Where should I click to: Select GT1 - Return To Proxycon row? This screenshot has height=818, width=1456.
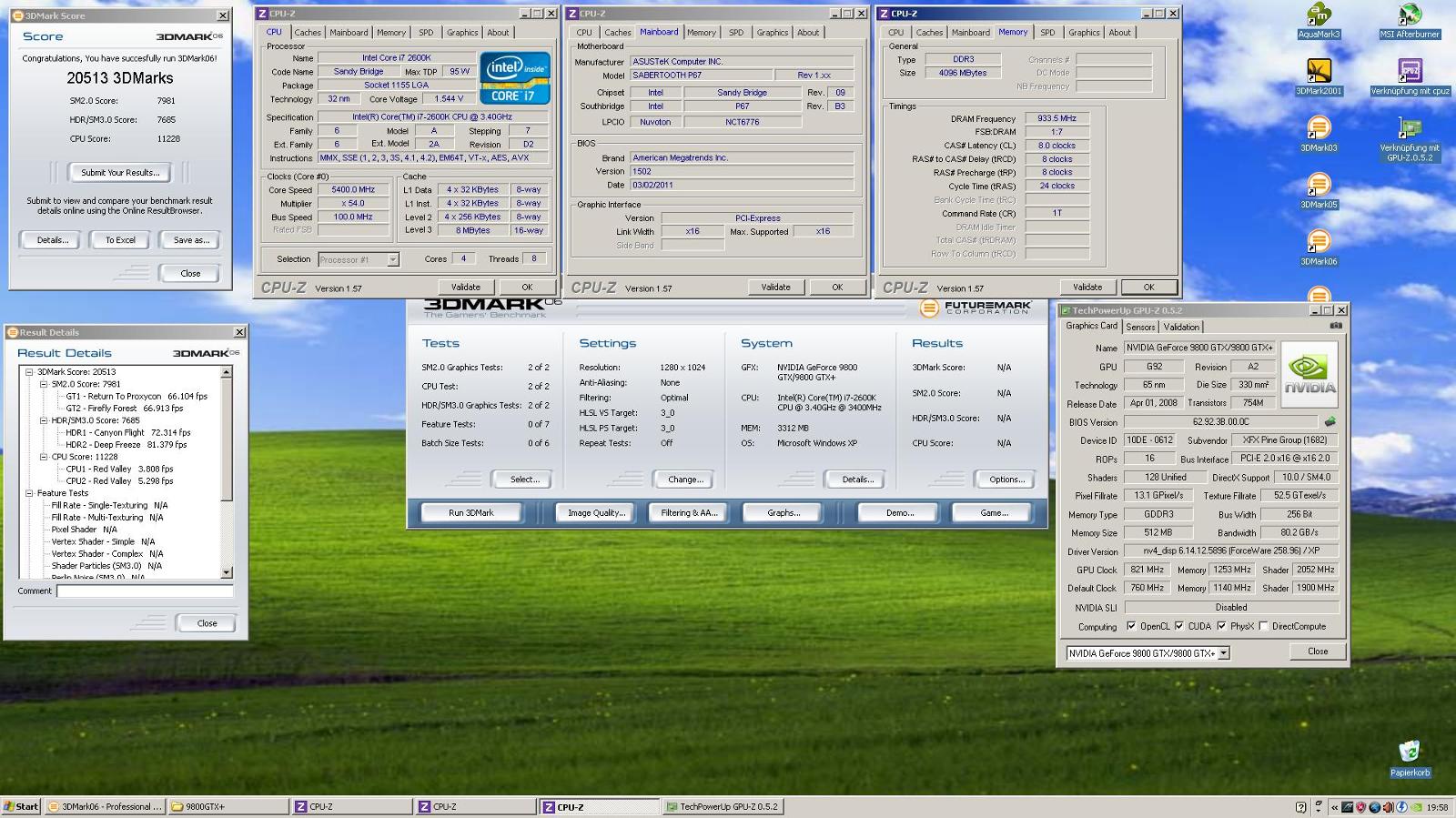tap(136, 397)
